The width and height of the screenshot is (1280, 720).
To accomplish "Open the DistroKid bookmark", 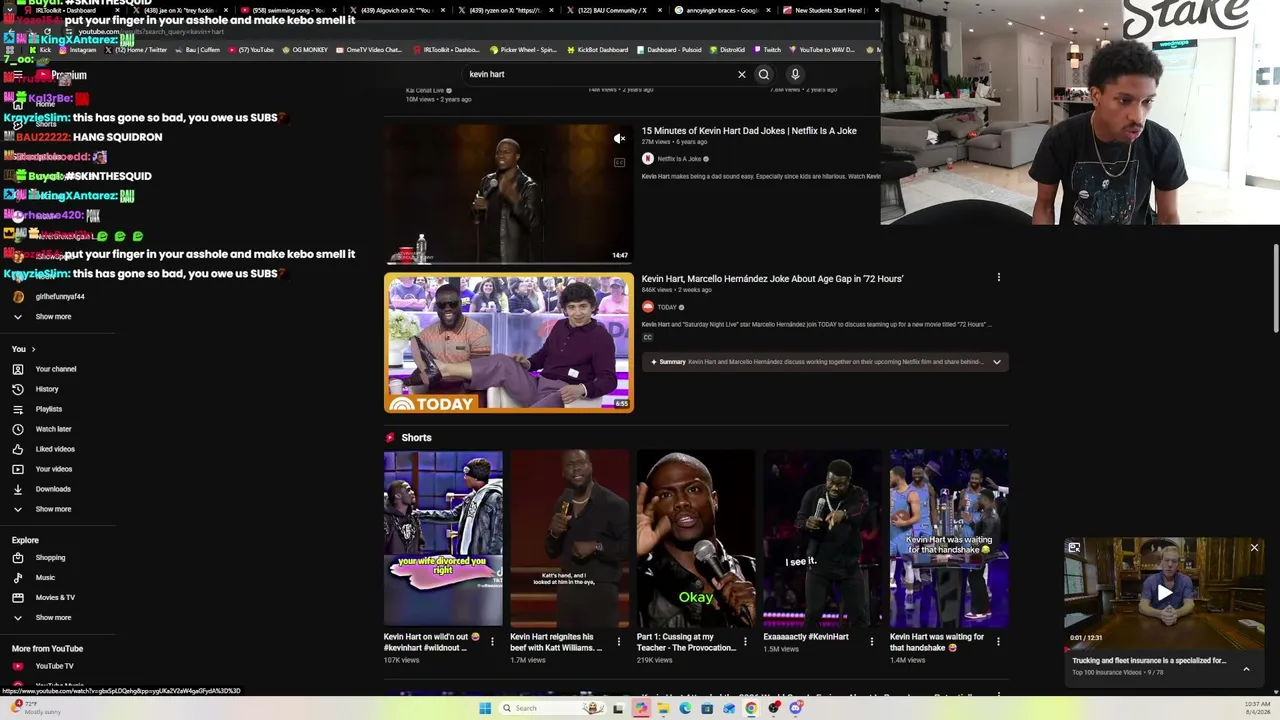I will point(727,50).
